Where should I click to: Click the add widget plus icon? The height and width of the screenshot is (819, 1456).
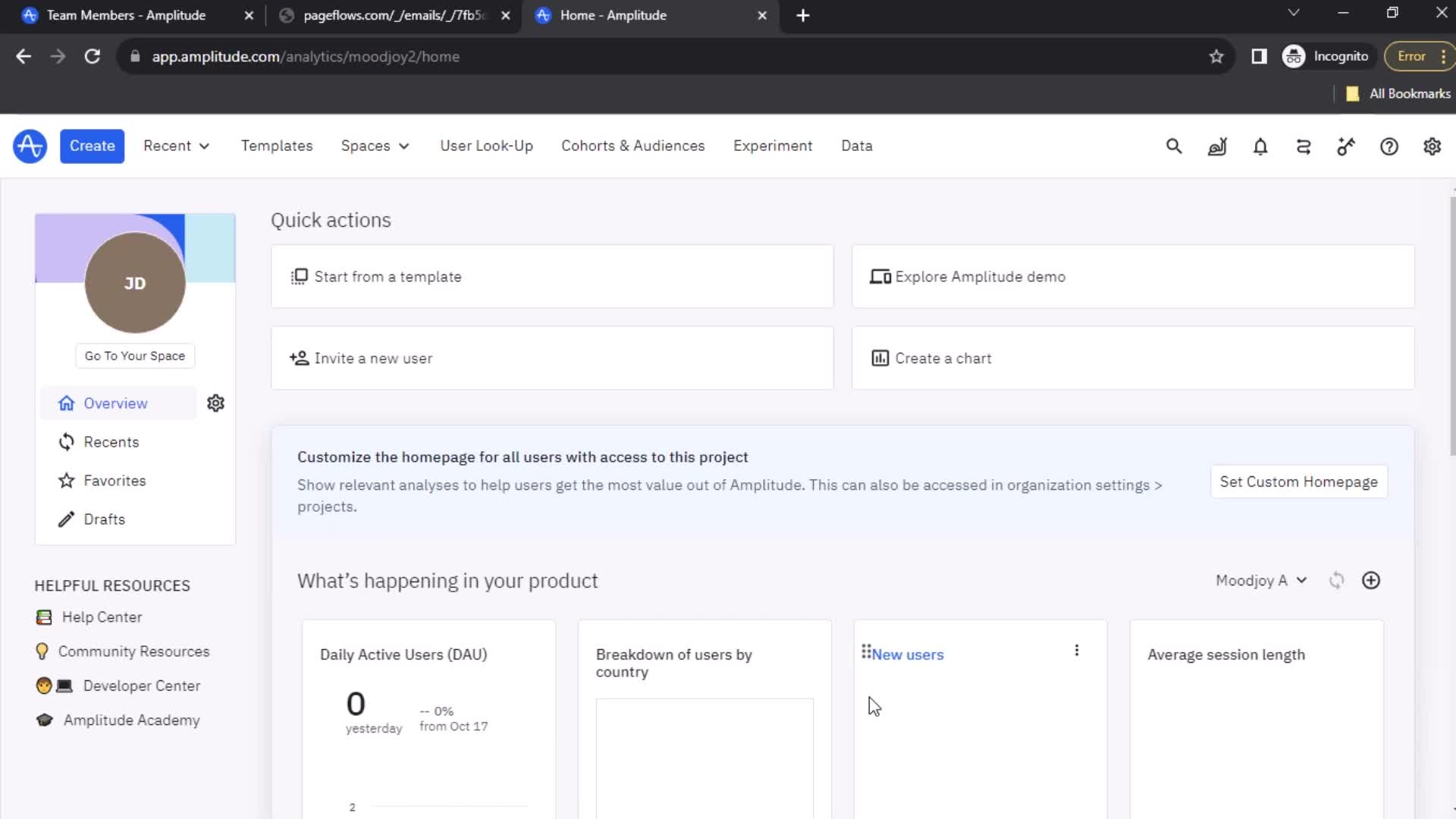[1371, 580]
